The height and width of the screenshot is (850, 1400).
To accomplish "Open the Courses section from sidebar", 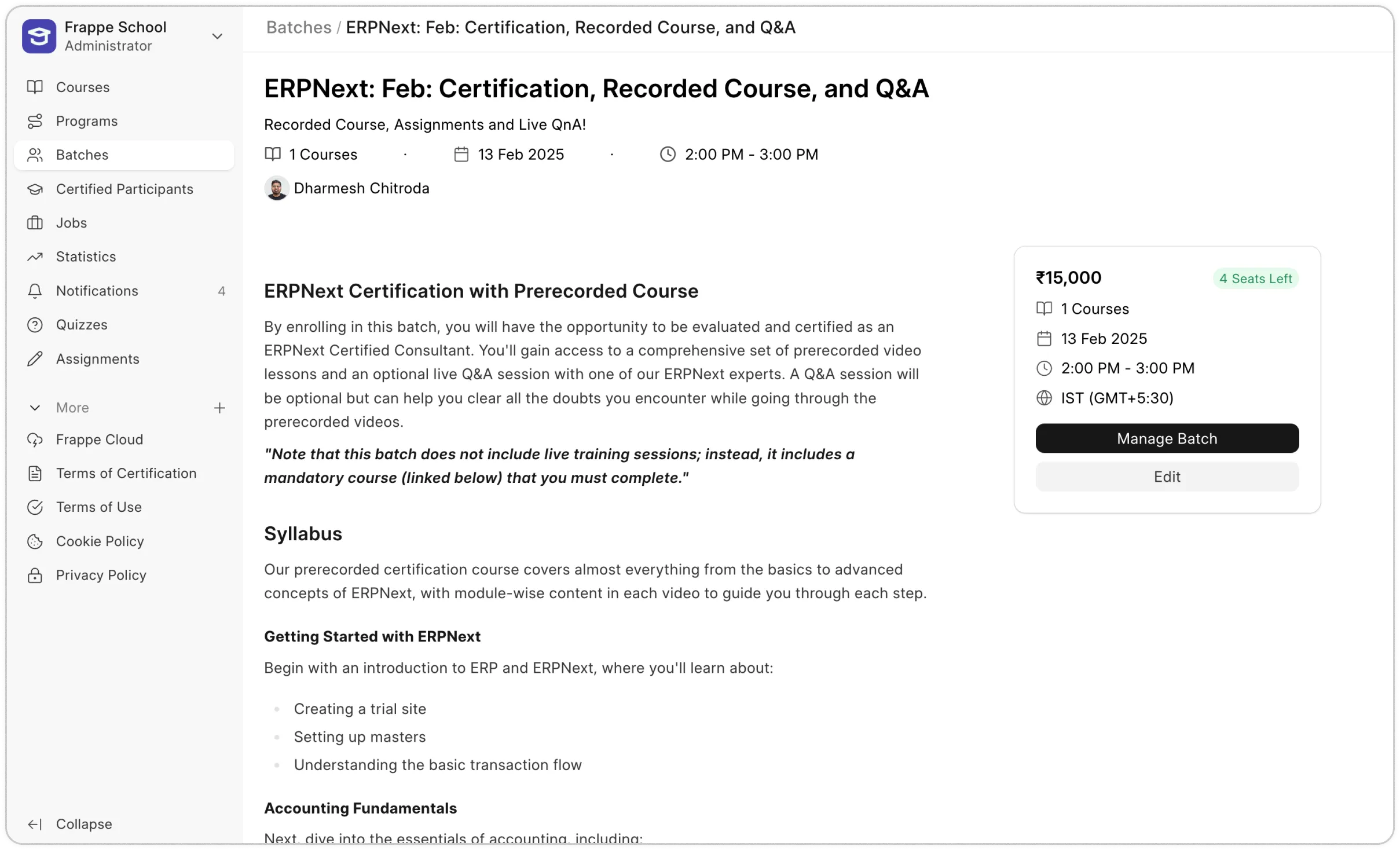I will [x=82, y=87].
